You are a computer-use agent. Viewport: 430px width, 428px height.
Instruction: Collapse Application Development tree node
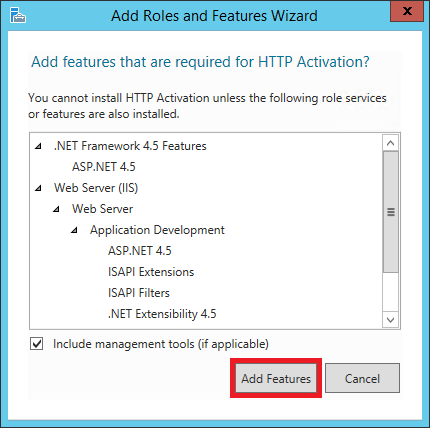[75, 230]
